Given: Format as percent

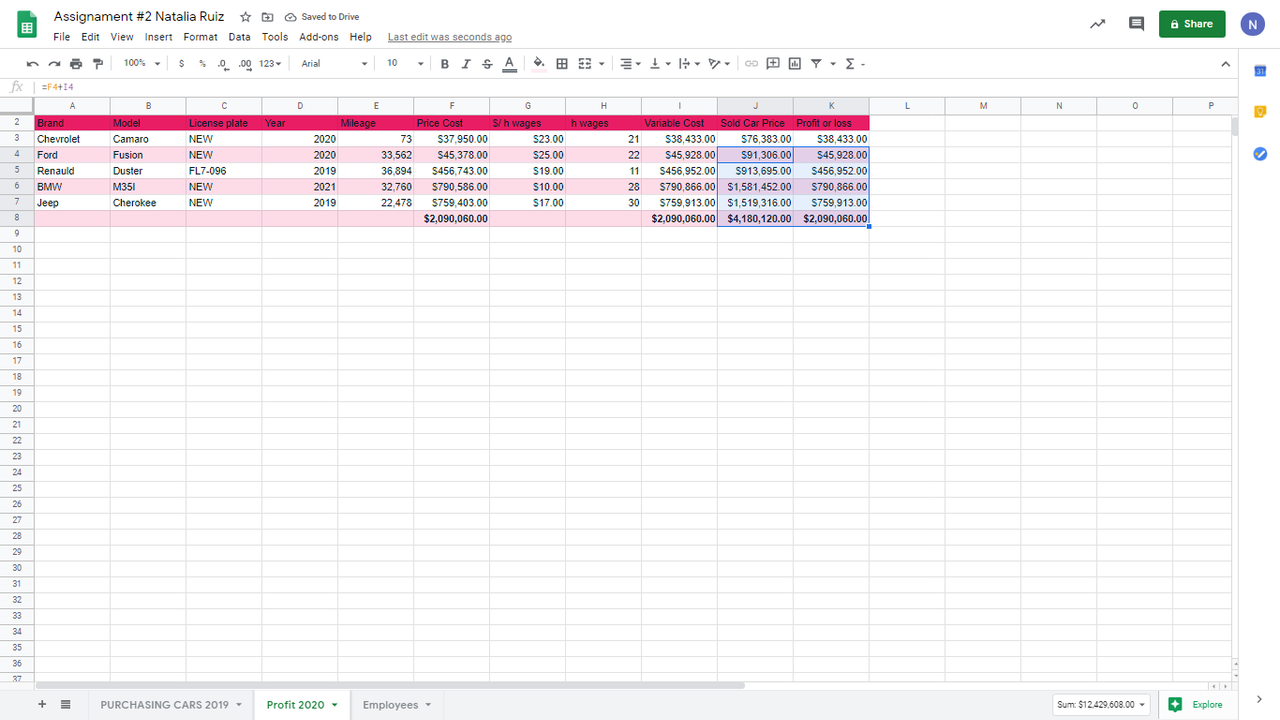Looking at the screenshot, I should pos(202,63).
